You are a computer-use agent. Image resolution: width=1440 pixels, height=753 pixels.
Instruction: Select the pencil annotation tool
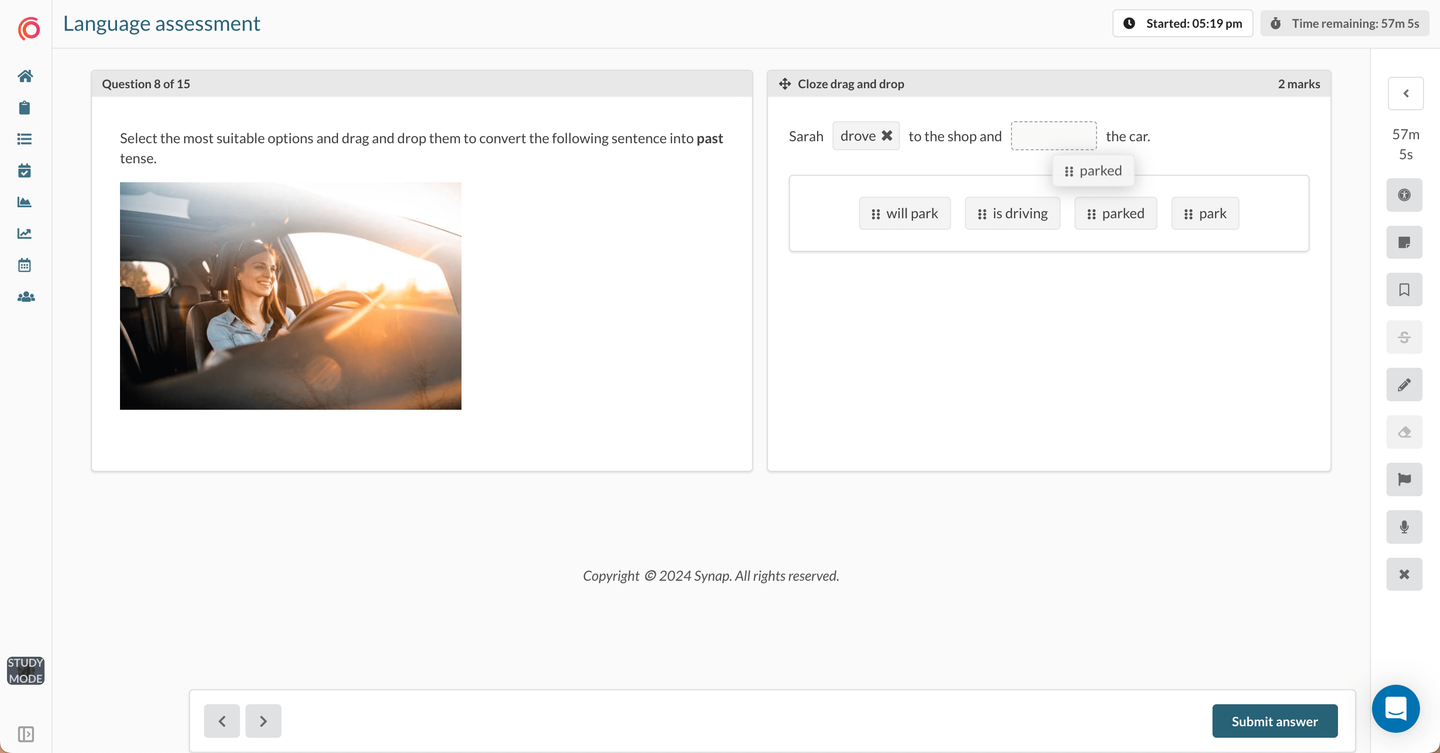(x=1404, y=385)
